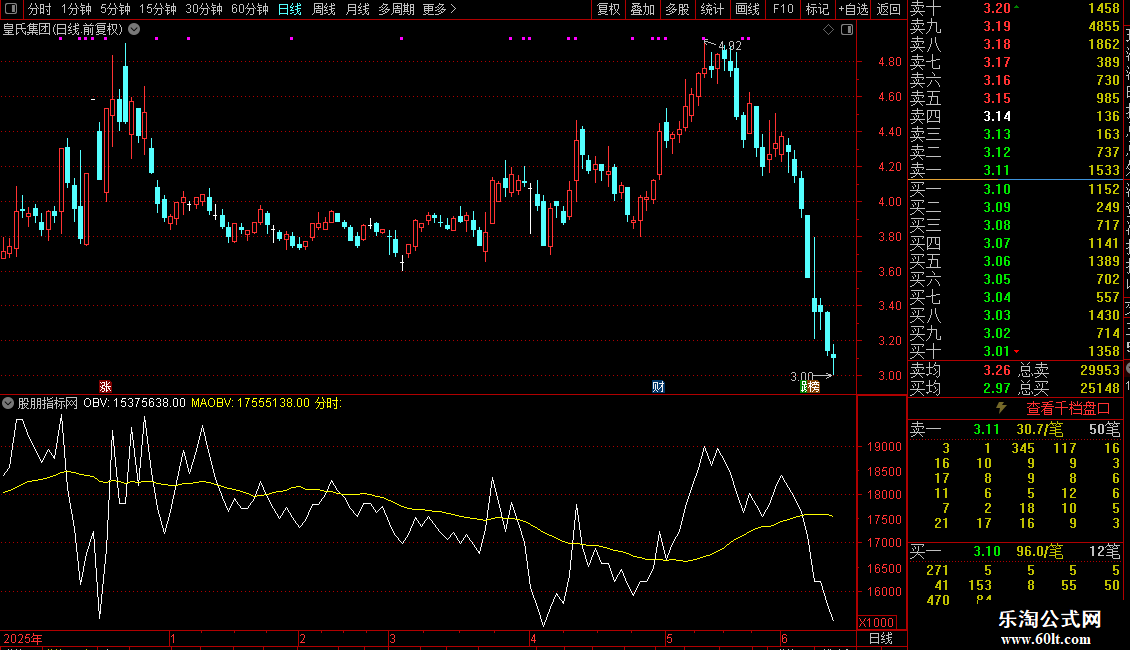
Task: Click month 5 on the time axis
Action: pos(669,638)
